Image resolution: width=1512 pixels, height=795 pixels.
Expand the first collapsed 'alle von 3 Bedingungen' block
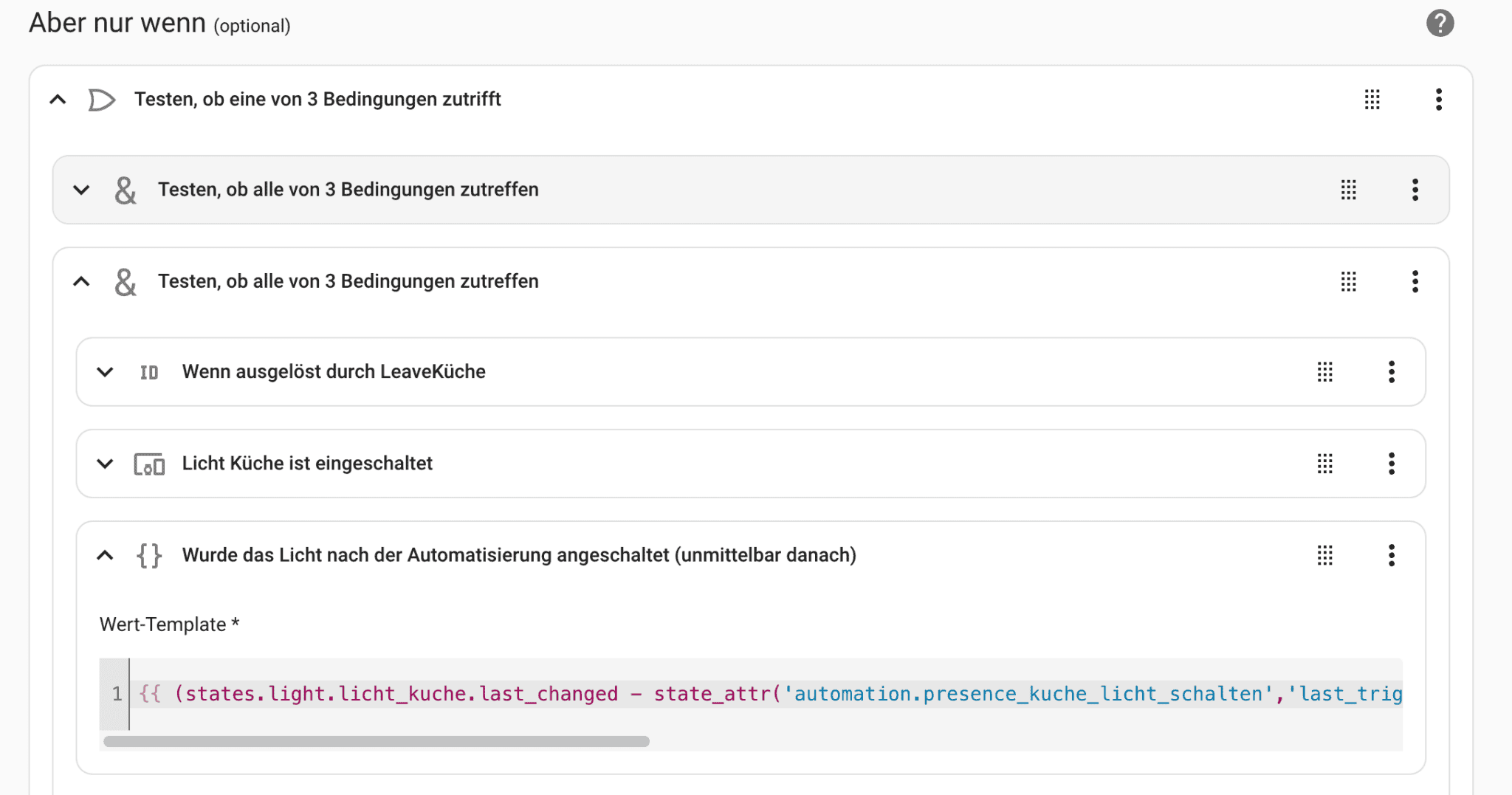pos(81,190)
